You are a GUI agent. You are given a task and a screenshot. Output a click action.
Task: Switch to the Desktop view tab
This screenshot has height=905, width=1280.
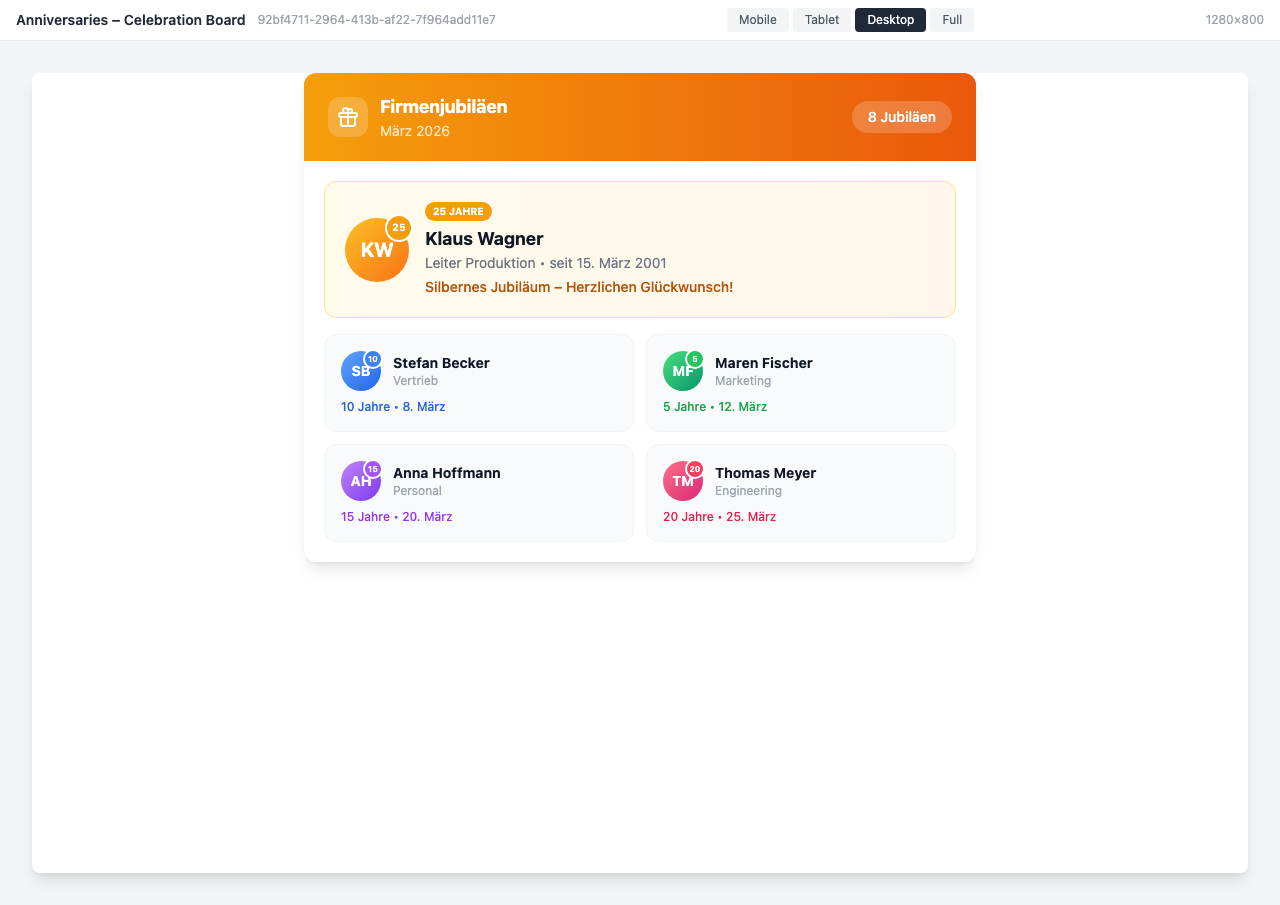click(x=890, y=19)
